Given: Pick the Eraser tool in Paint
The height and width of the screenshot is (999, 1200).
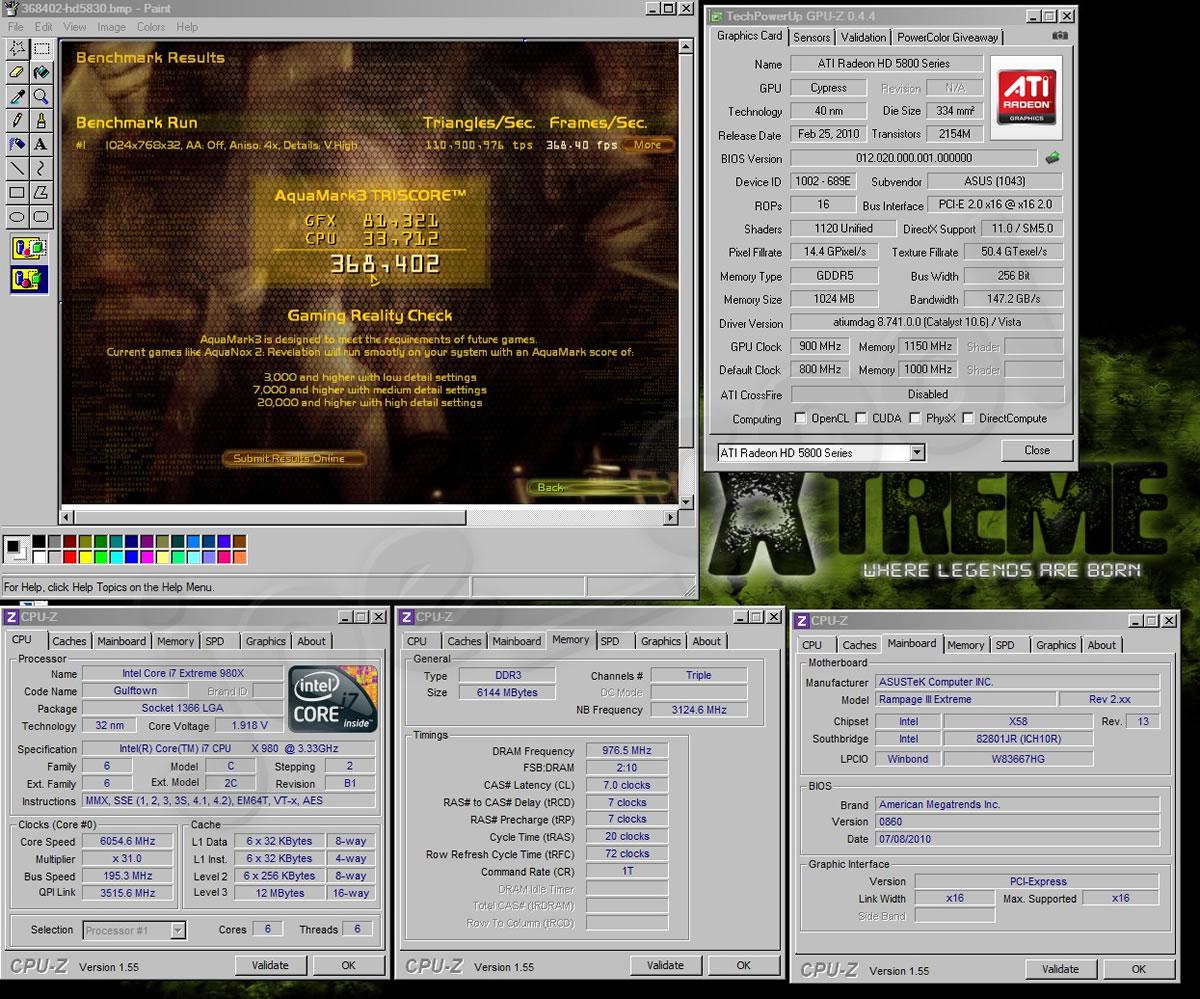Looking at the screenshot, I should pos(17,72).
